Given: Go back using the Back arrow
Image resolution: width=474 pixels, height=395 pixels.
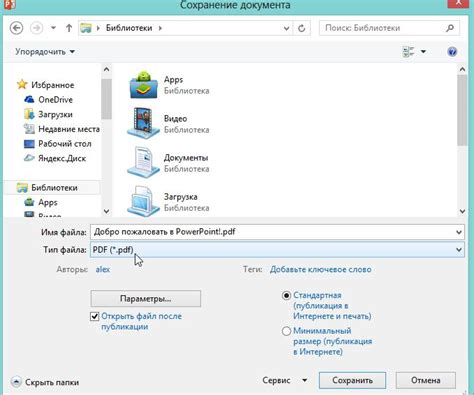Looking at the screenshot, I should coord(16,28).
